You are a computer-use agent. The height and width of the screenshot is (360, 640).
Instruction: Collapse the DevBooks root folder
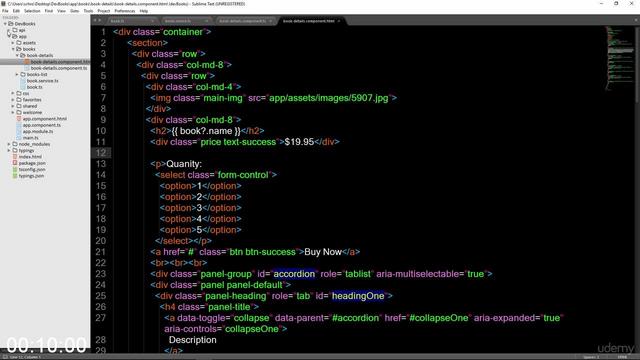click(5, 24)
